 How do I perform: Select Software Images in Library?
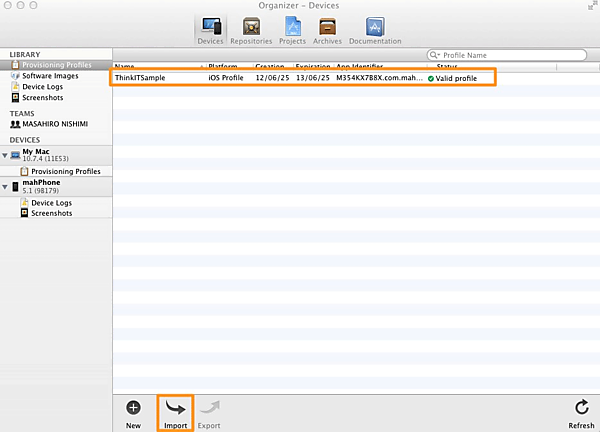(52, 75)
